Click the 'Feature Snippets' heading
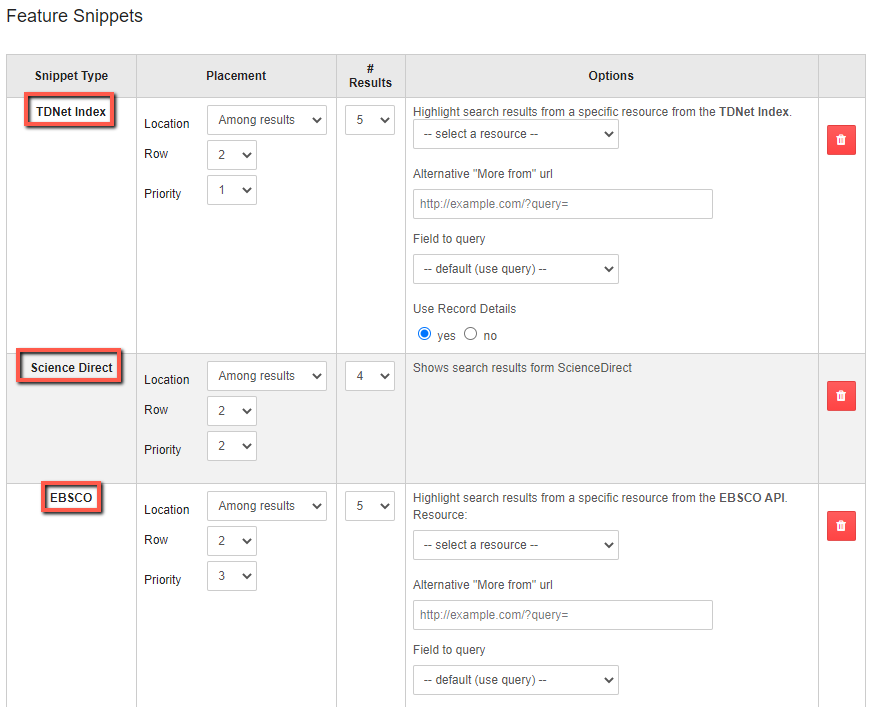This screenshot has width=871, height=707. [74, 16]
